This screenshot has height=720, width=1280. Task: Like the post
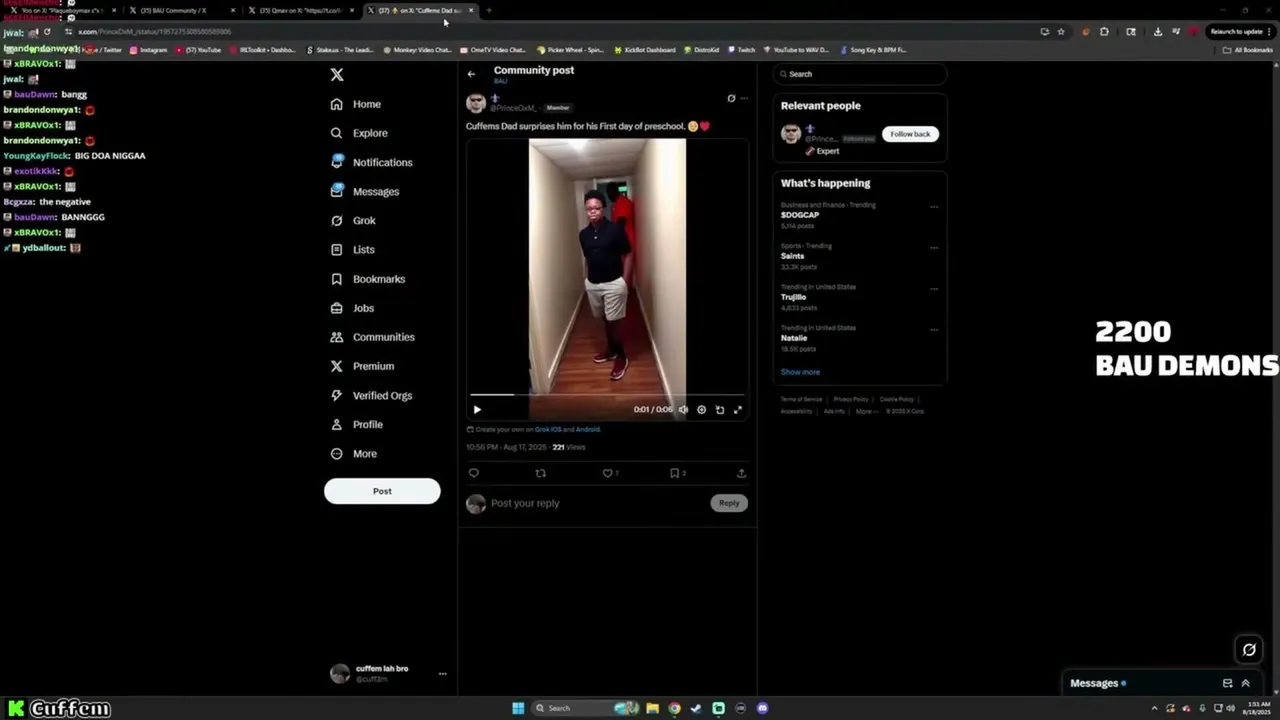(607, 473)
